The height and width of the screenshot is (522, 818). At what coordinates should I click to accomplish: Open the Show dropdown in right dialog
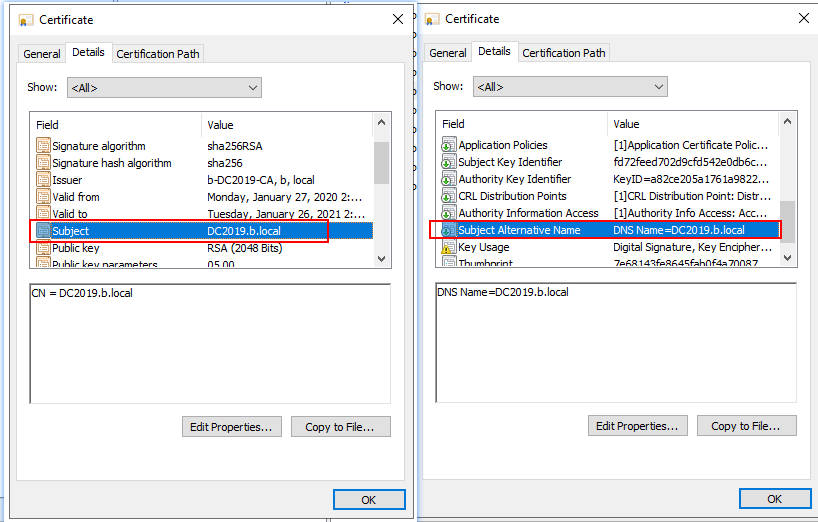[x=570, y=87]
